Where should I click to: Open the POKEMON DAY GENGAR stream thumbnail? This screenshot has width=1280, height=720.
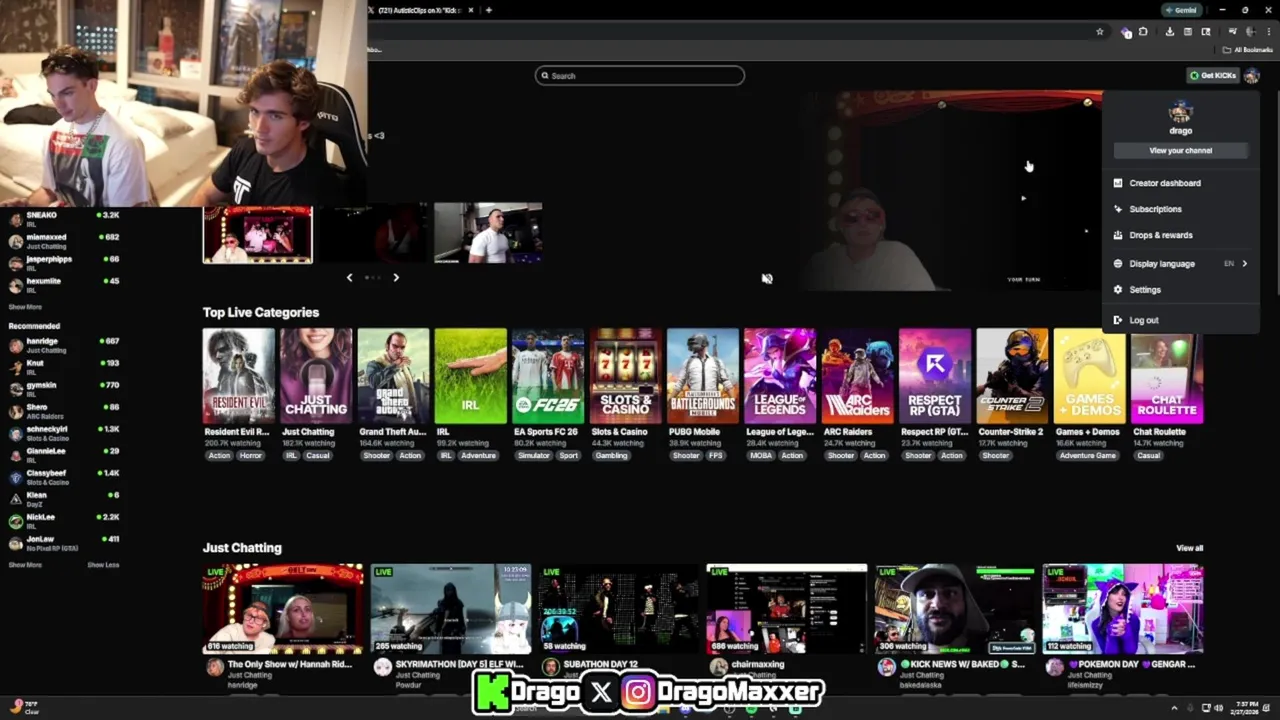(1123, 609)
